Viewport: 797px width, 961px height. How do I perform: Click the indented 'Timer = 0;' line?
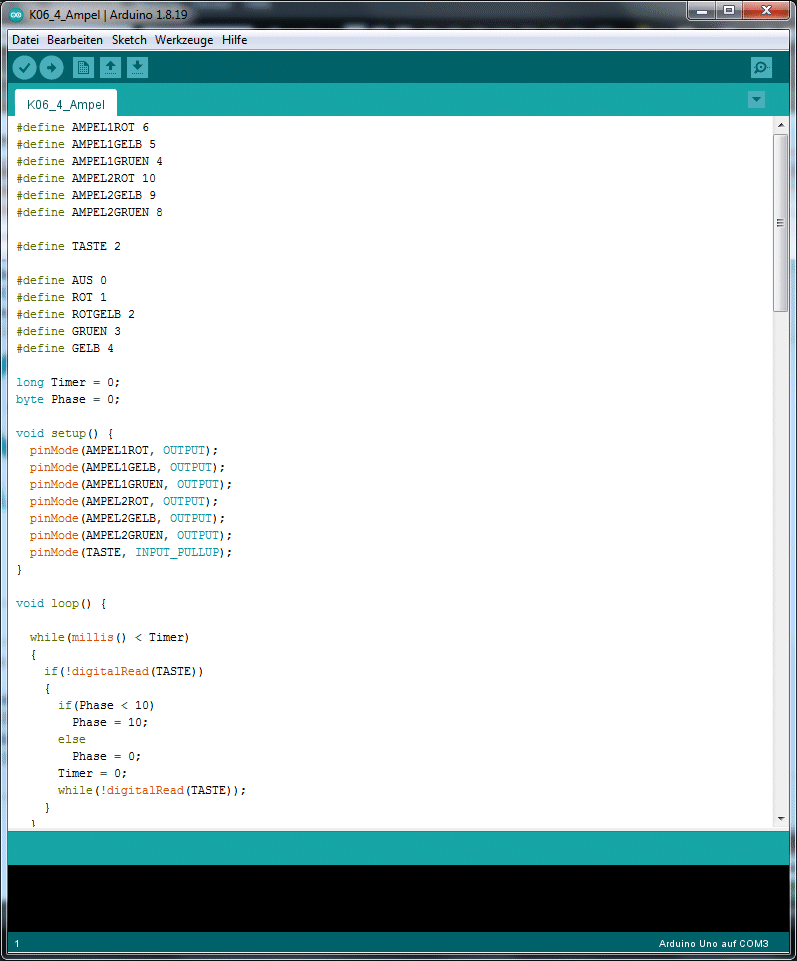93,773
